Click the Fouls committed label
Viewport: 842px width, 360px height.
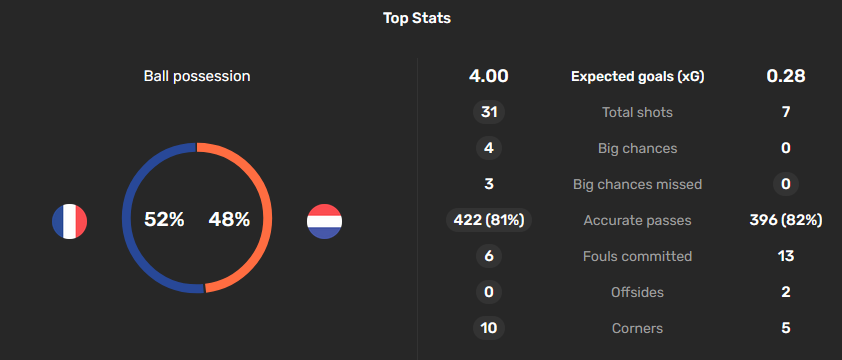point(637,256)
